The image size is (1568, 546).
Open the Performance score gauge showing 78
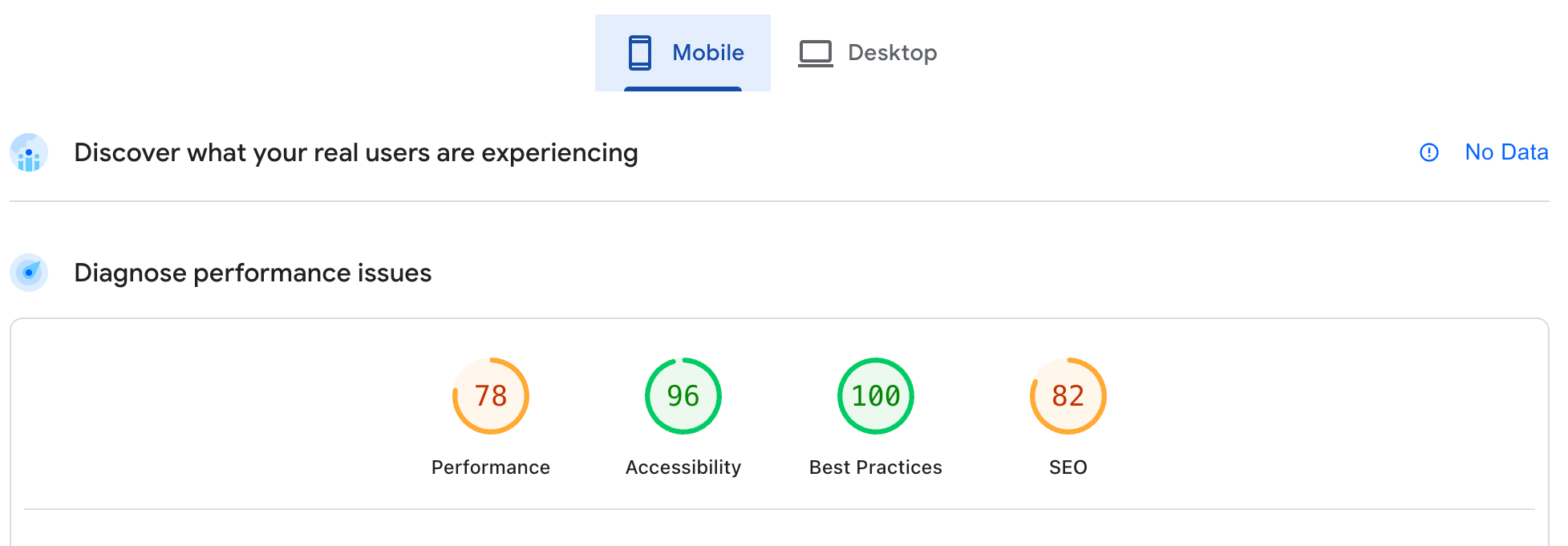[491, 396]
